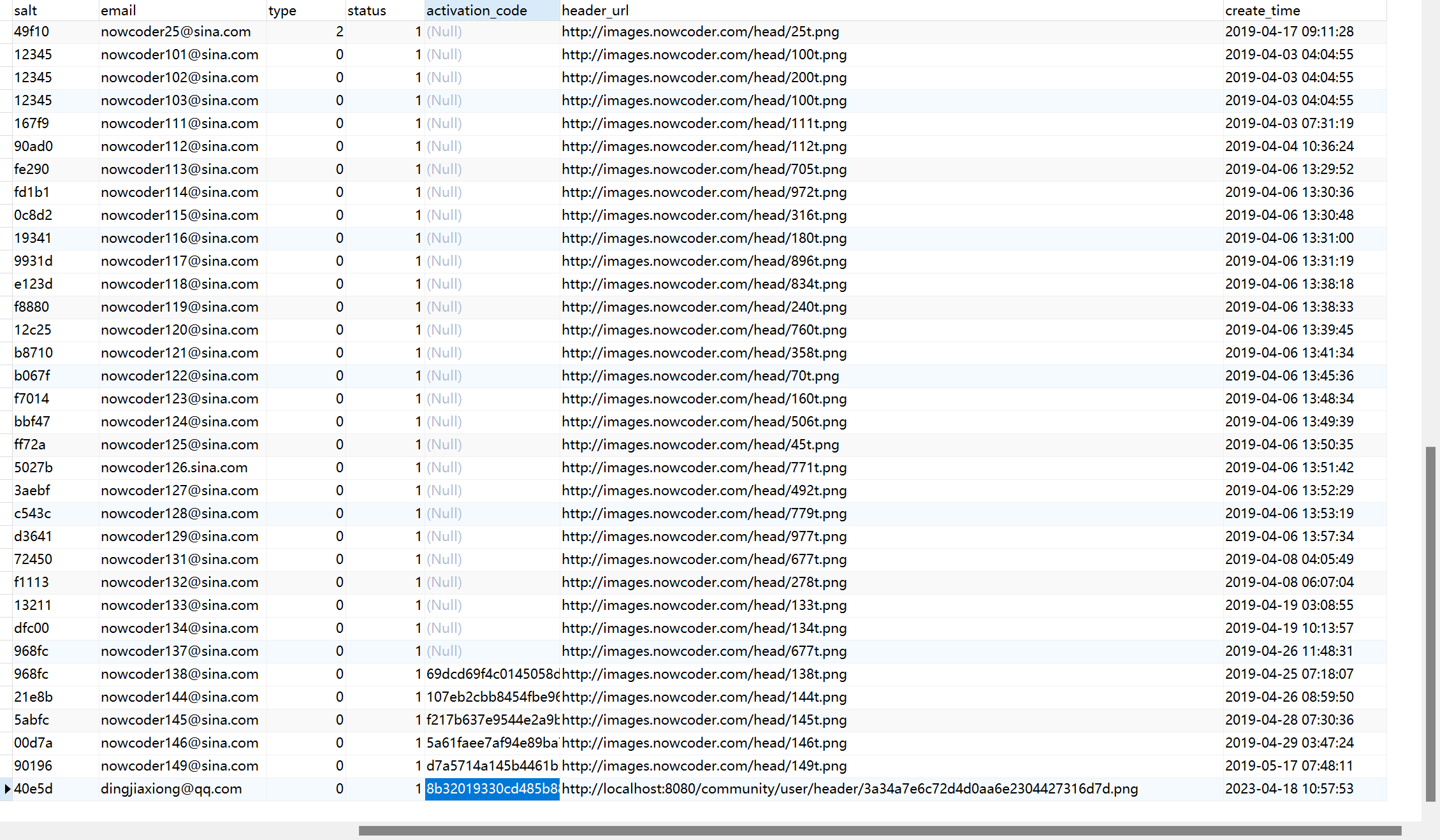Select salt cell f7014
Image resolution: width=1440 pixels, height=840 pixels.
click(x=55, y=399)
